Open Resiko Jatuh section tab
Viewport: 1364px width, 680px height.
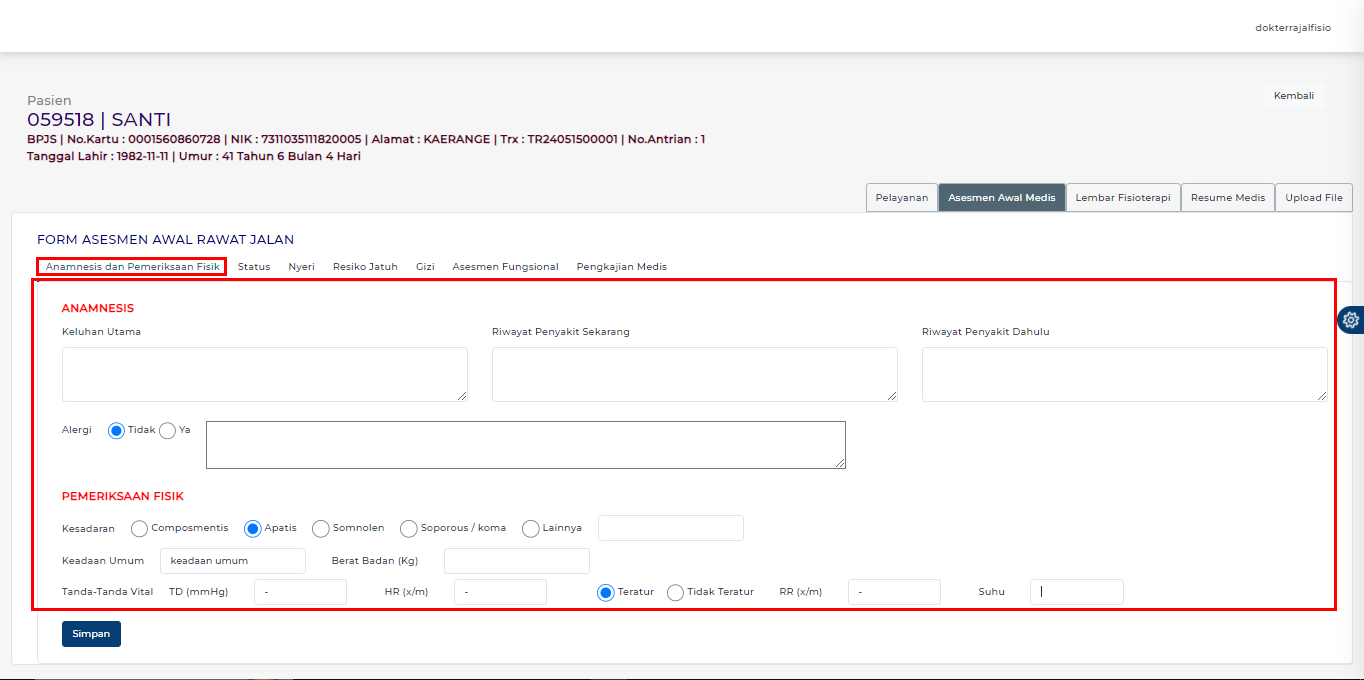(x=365, y=267)
